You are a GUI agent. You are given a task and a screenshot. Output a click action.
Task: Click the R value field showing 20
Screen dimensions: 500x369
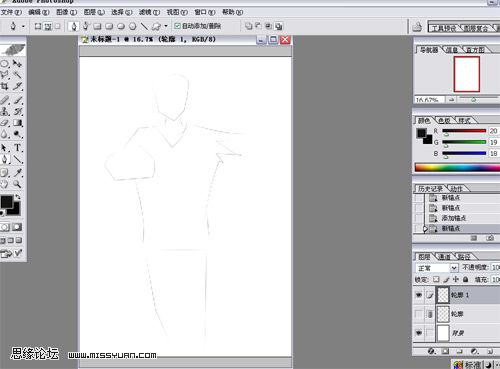coord(494,131)
